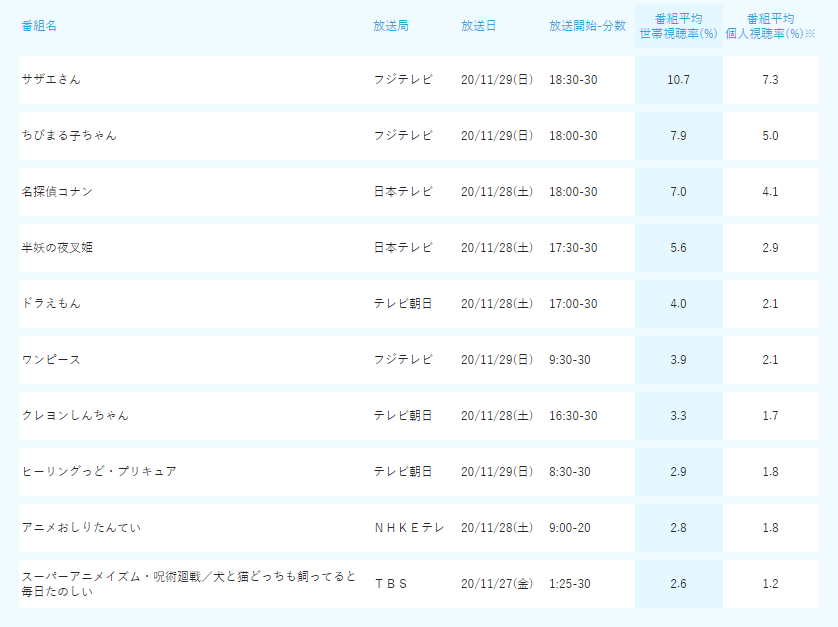Click the 放送開始-分数 column header
The height and width of the screenshot is (627, 838).
(x=587, y=26)
